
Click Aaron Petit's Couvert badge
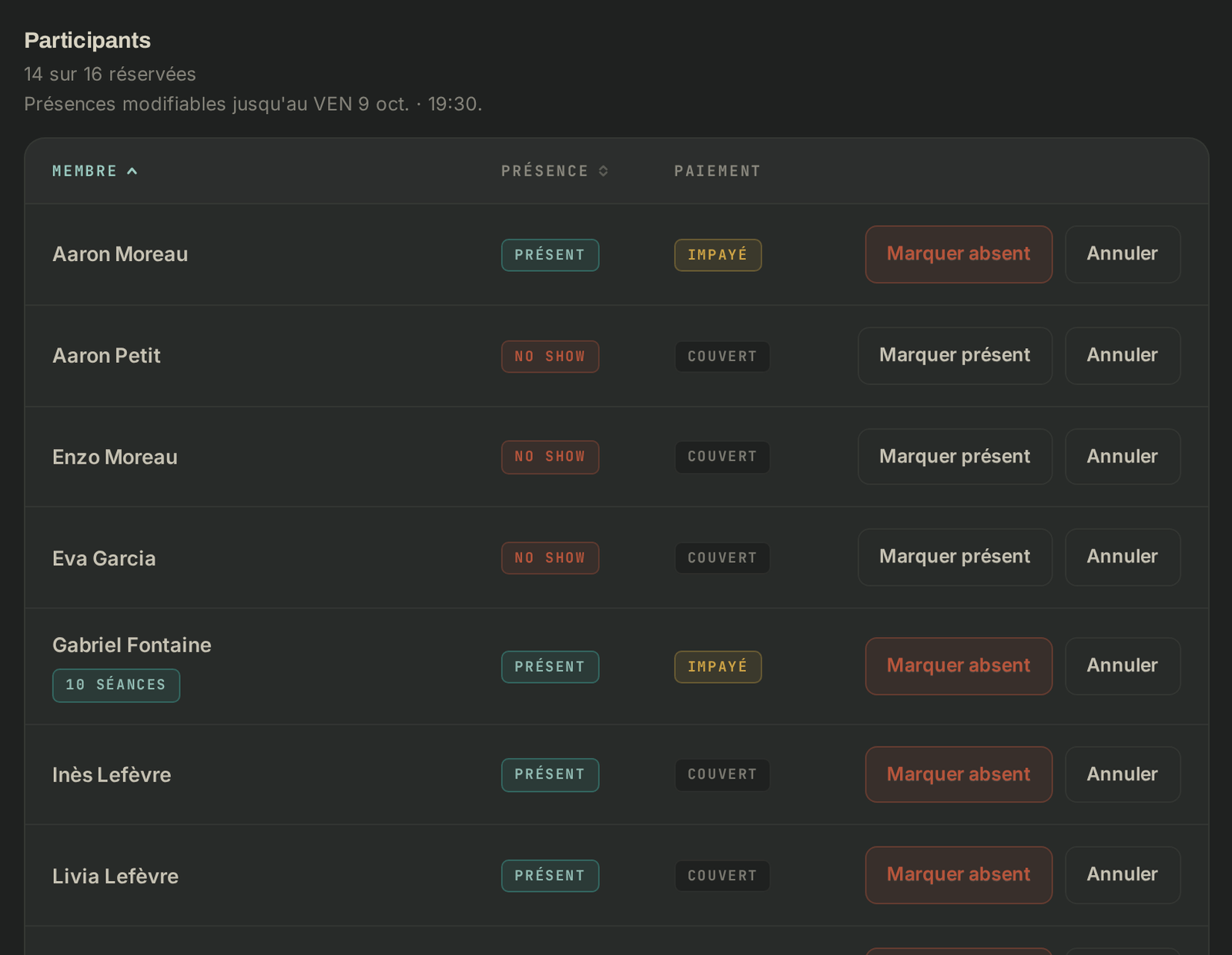tap(722, 357)
